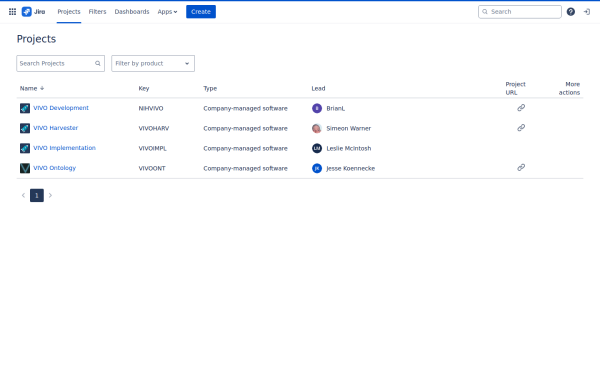Open the VIVO Ontology project link
The width and height of the screenshot is (600, 375).
[x=54, y=168]
